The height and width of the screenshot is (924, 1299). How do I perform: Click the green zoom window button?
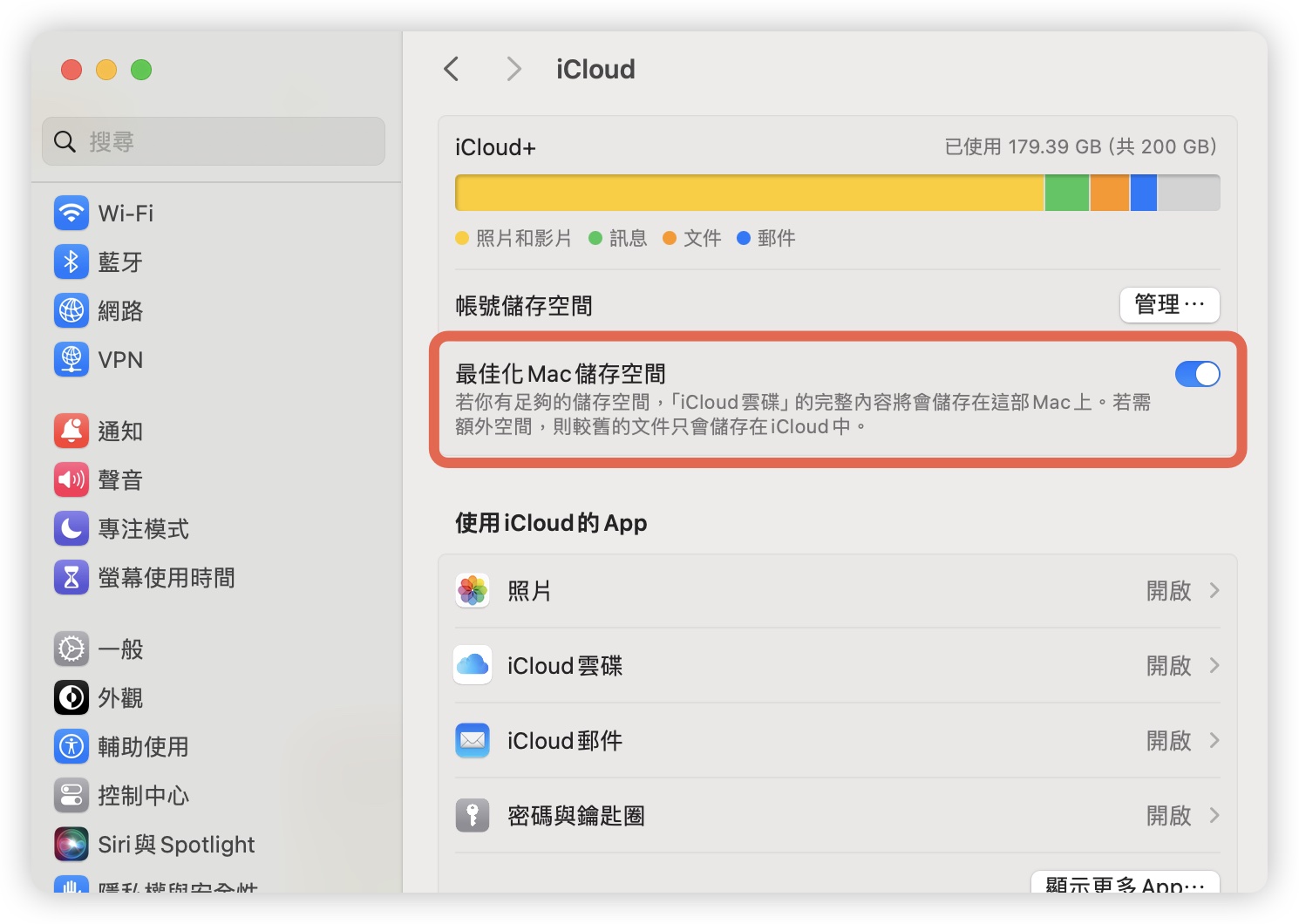[141, 70]
